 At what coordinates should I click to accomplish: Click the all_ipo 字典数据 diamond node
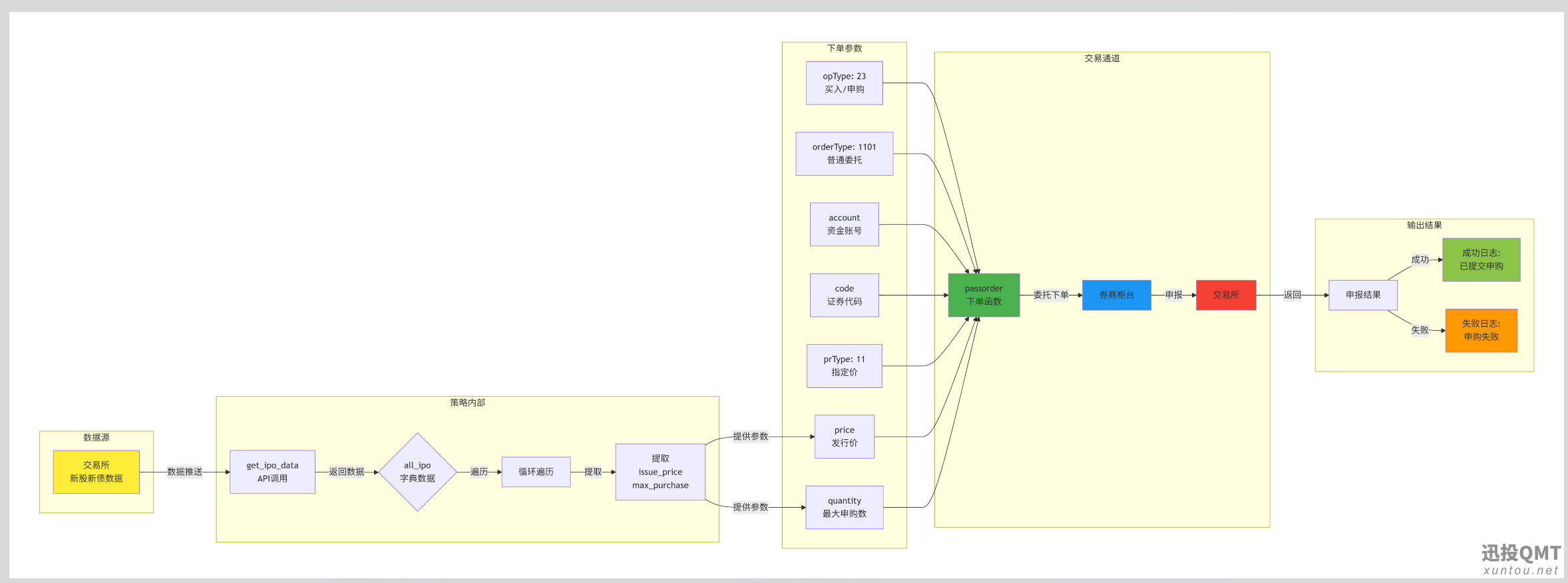(x=417, y=472)
